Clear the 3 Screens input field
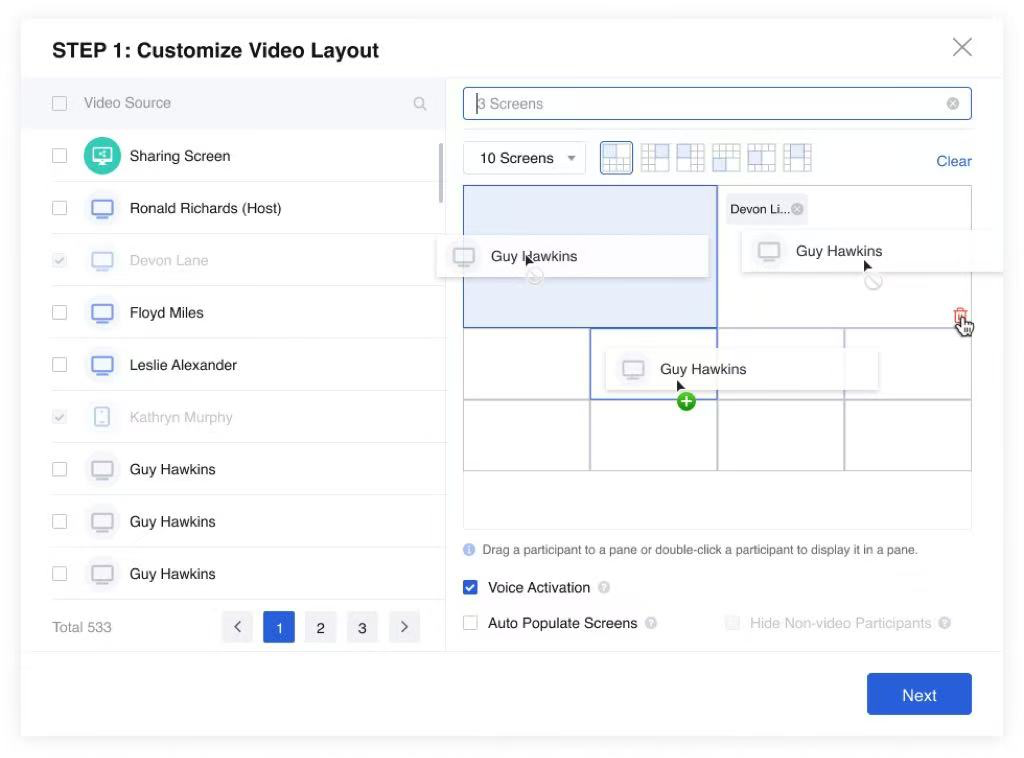Image resolution: width=1024 pixels, height=758 pixels. 952,104
